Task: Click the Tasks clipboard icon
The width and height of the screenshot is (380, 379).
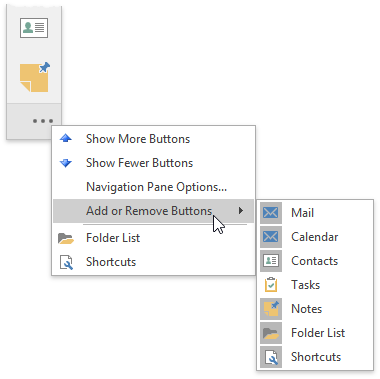Action: click(x=271, y=285)
